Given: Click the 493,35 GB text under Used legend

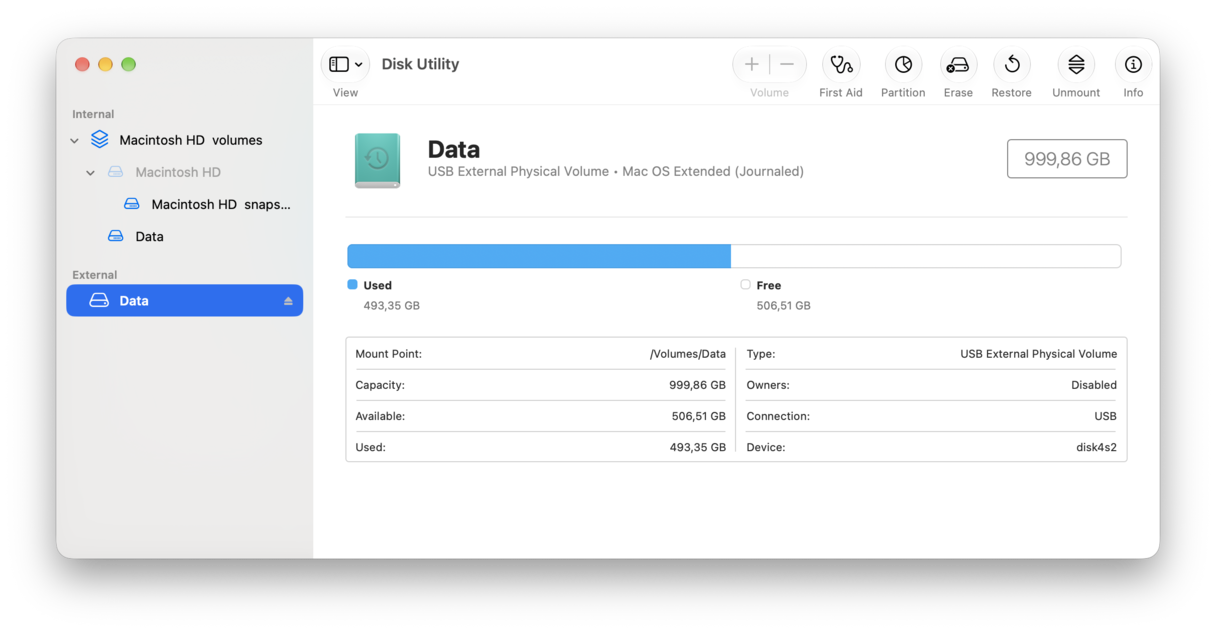Looking at the screenshot, I should [x=392, y=306].
